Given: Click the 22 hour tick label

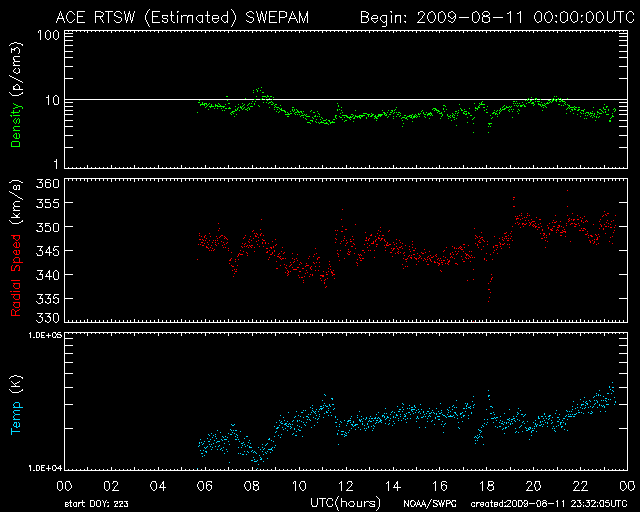Looking at the screenshot, I should click(x=580, y=486).
